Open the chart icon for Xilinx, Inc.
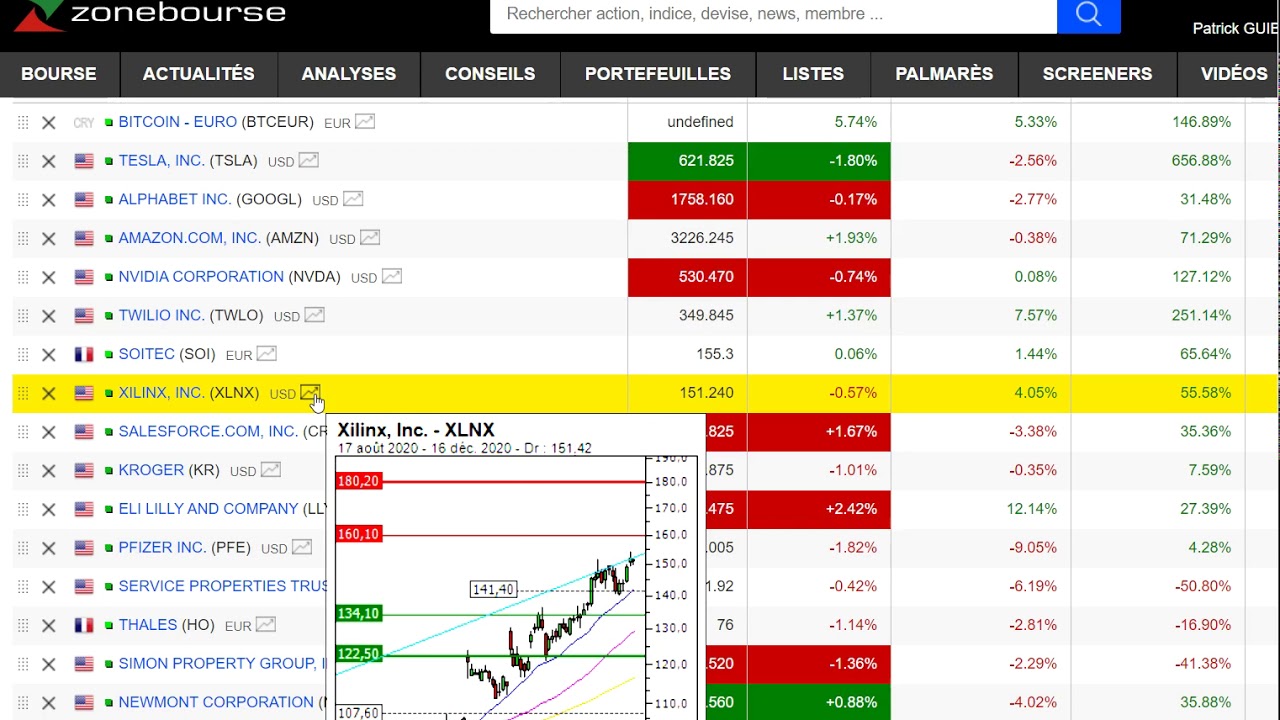 310,393
